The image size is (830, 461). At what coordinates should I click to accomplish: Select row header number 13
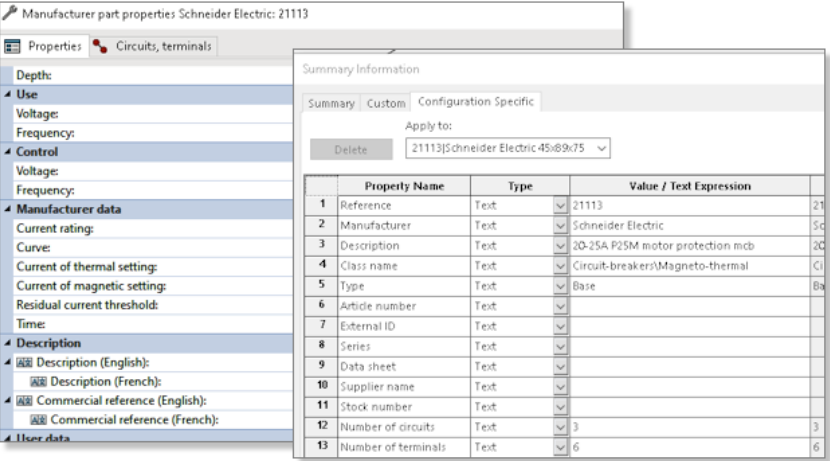321,447
